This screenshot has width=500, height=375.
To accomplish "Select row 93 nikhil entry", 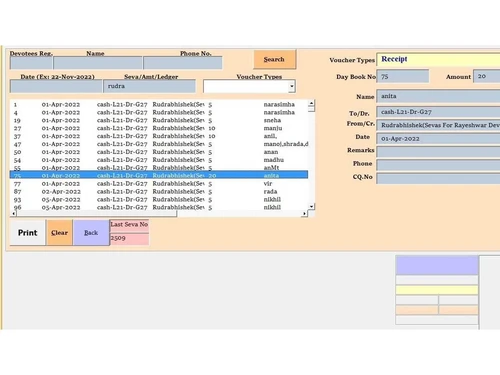I will [x=159, y=199].
